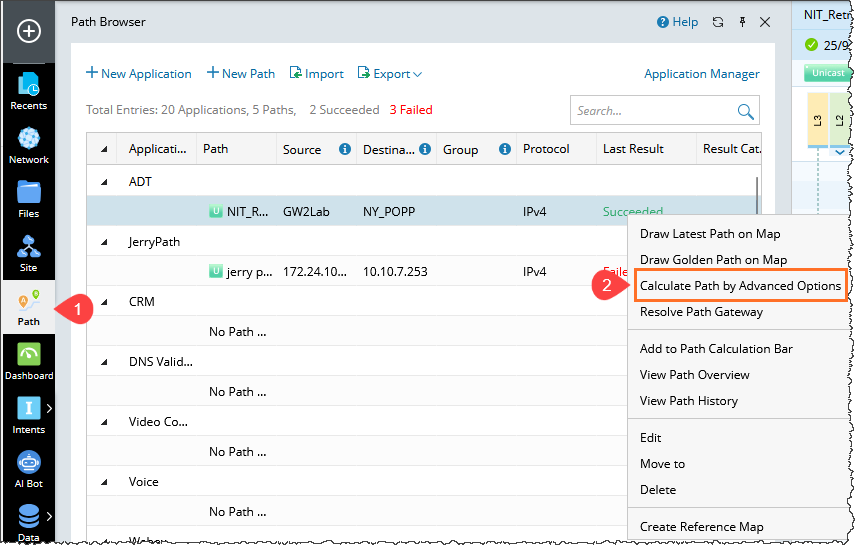Collapse the Voice application group

click(104, 482)
